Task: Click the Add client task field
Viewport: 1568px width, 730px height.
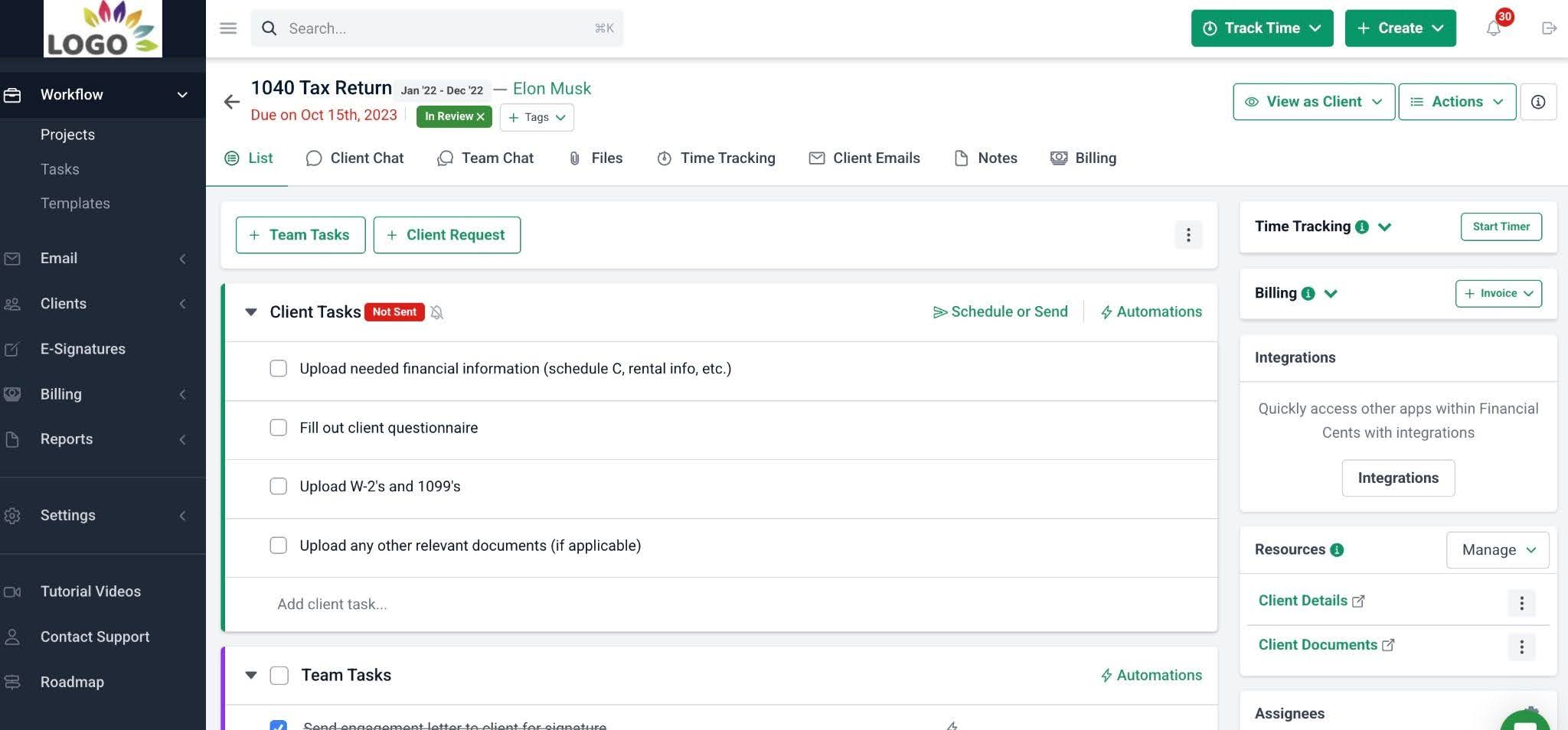Action: coord(720,605)
